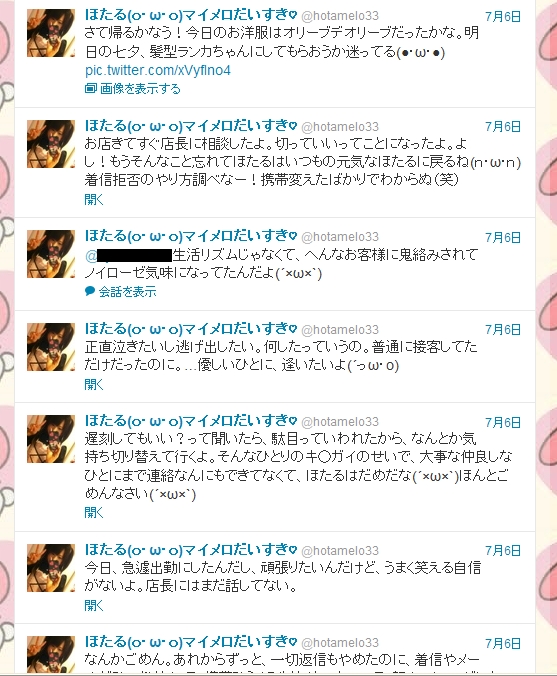Click the speech bubble icon beside 会話を表示
Screen dimensions: 557x676
(x=90, y=291)
